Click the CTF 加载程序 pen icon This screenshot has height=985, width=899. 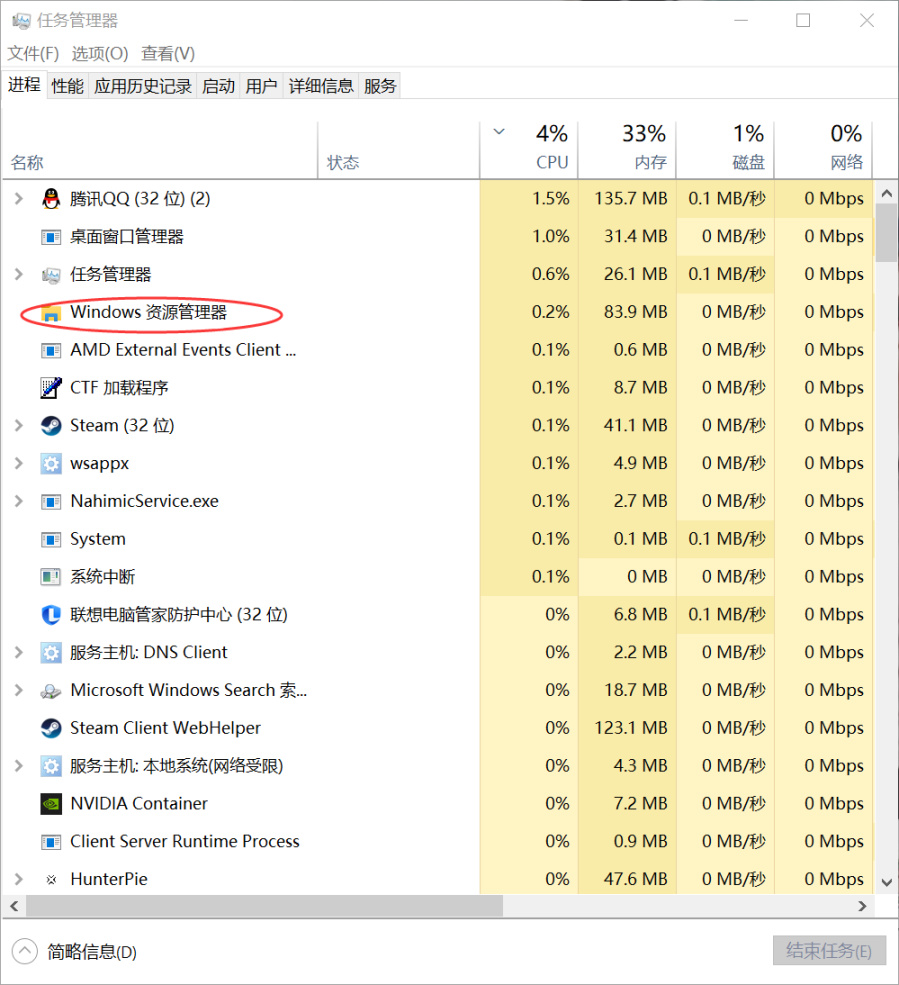point(51,388)
